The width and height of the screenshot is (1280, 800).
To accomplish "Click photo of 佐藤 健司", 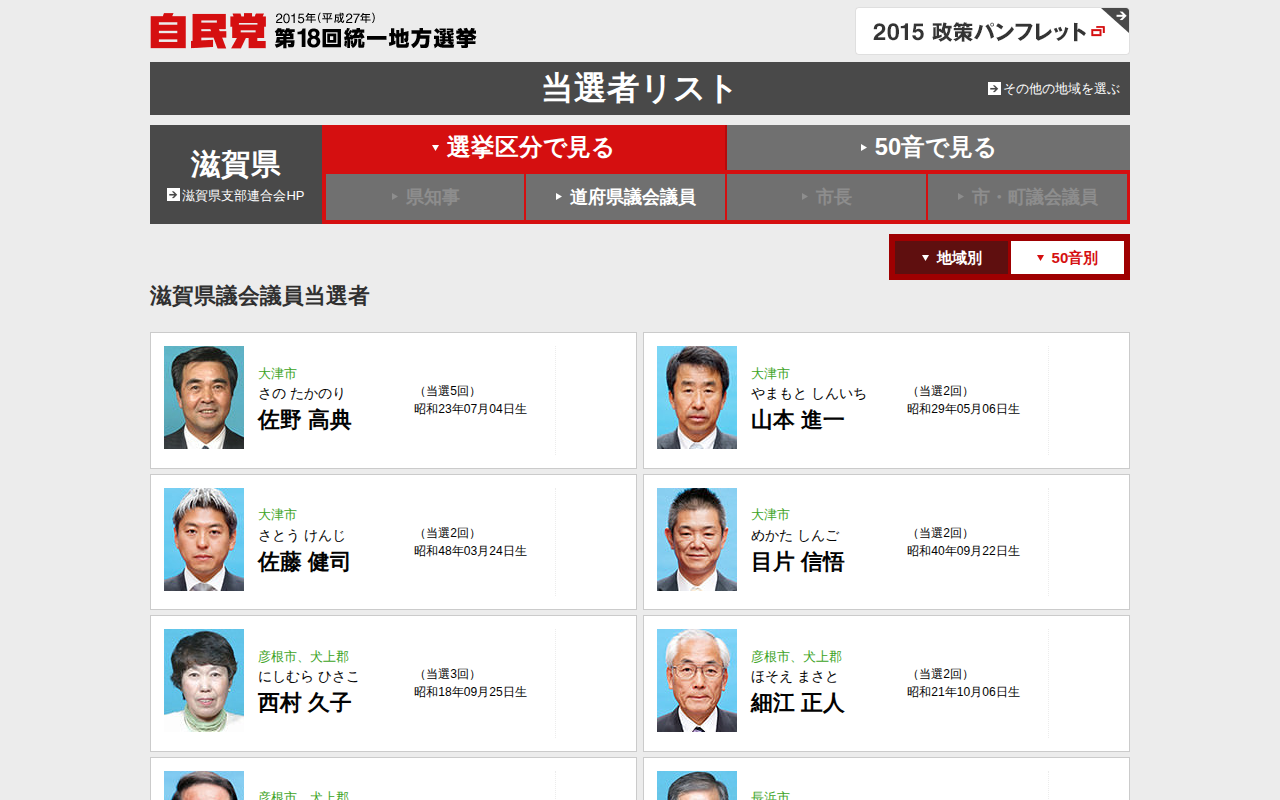I will [204, 539].
